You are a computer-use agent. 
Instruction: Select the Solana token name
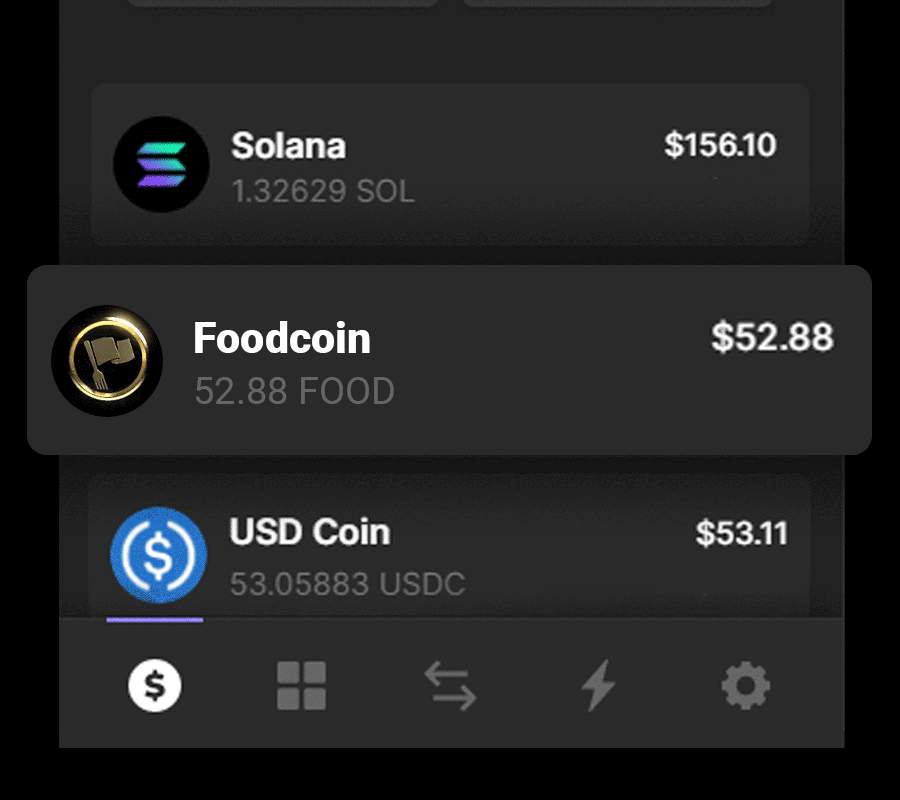click(288, 145)
